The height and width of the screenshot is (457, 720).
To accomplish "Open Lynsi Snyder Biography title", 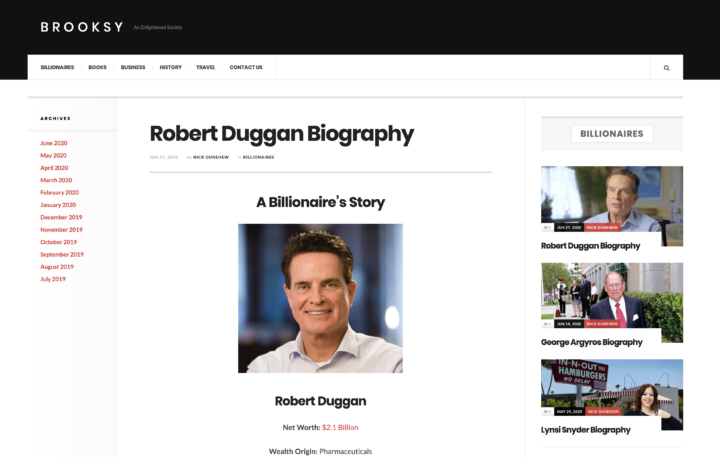I will (x=585, y=430).
